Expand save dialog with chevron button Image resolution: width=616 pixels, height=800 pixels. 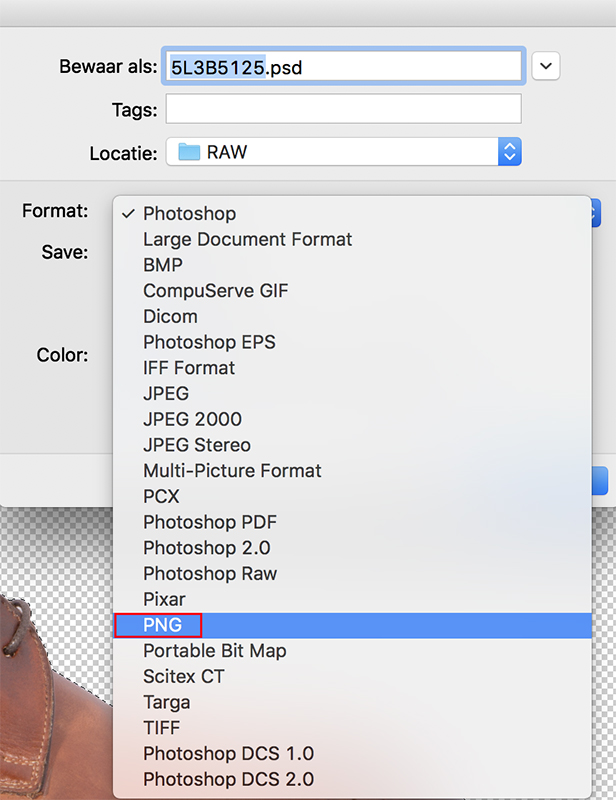pyautogui.click(x=546, y=66)
